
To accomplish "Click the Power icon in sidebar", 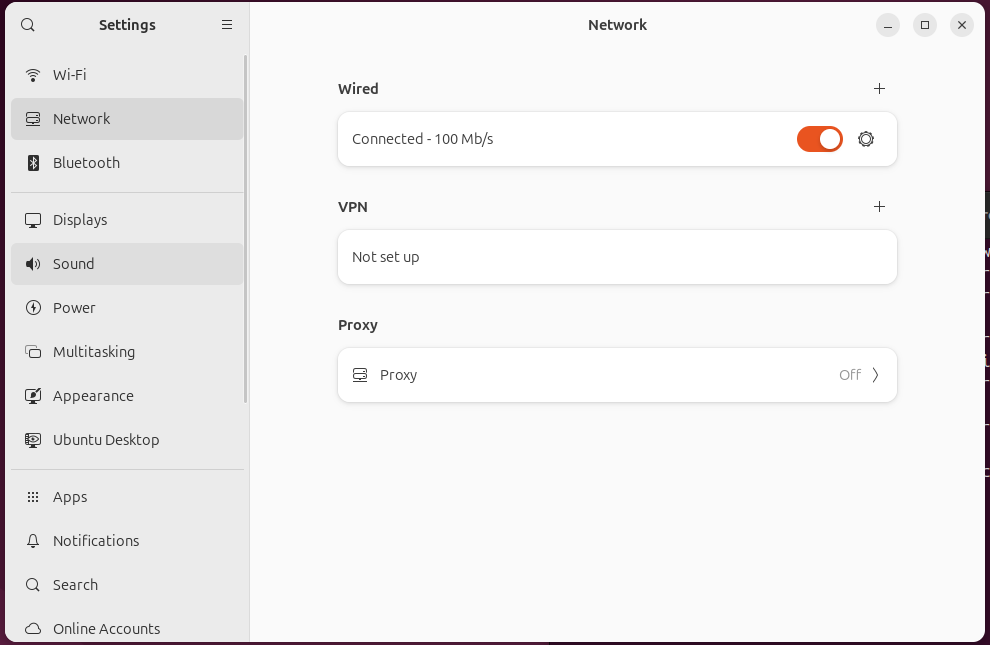I will click(33, 308).
